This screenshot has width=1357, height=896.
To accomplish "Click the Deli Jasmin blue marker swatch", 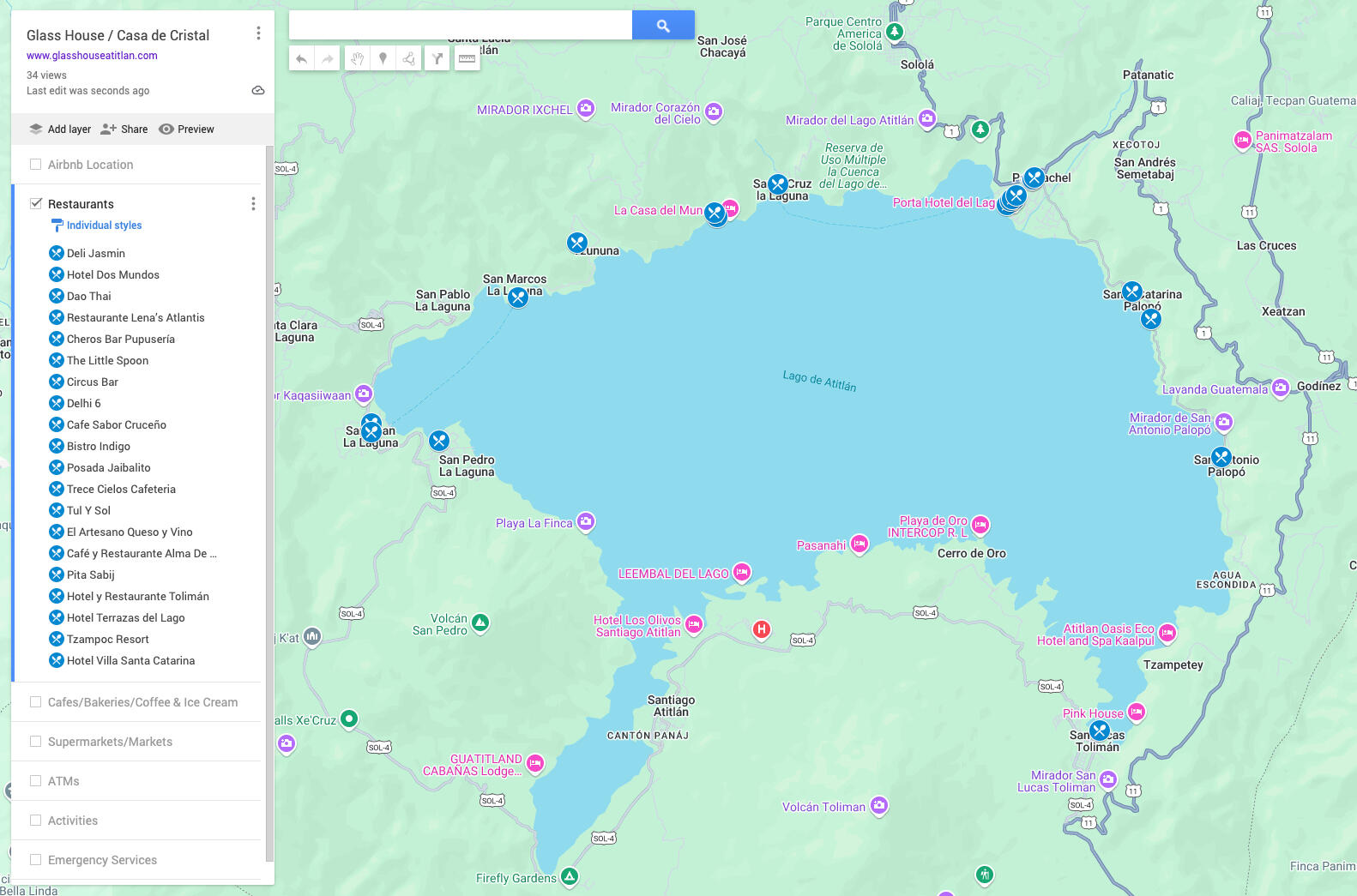I will 57,253.
